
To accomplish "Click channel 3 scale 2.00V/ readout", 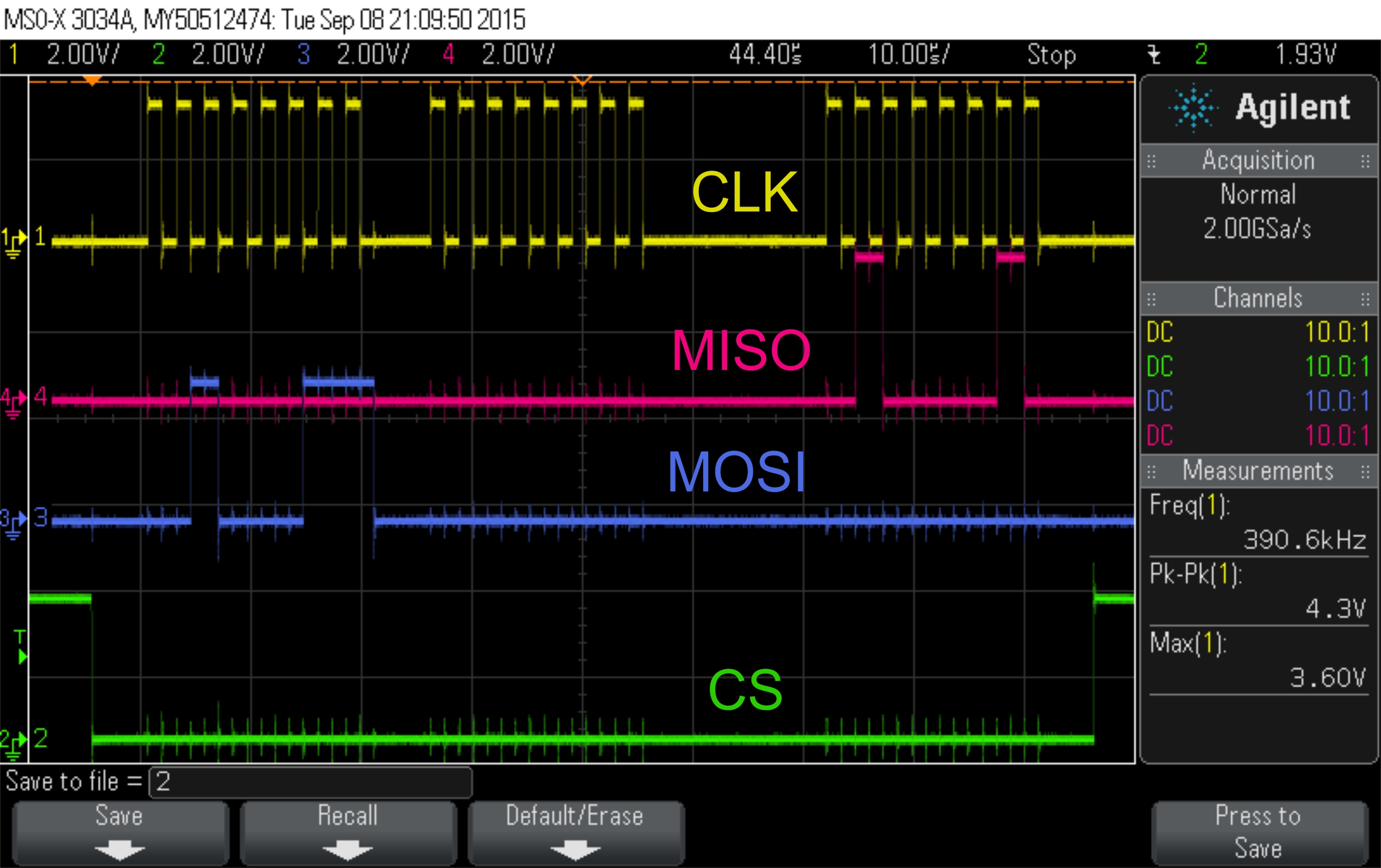I will click(x=373, y=55).
